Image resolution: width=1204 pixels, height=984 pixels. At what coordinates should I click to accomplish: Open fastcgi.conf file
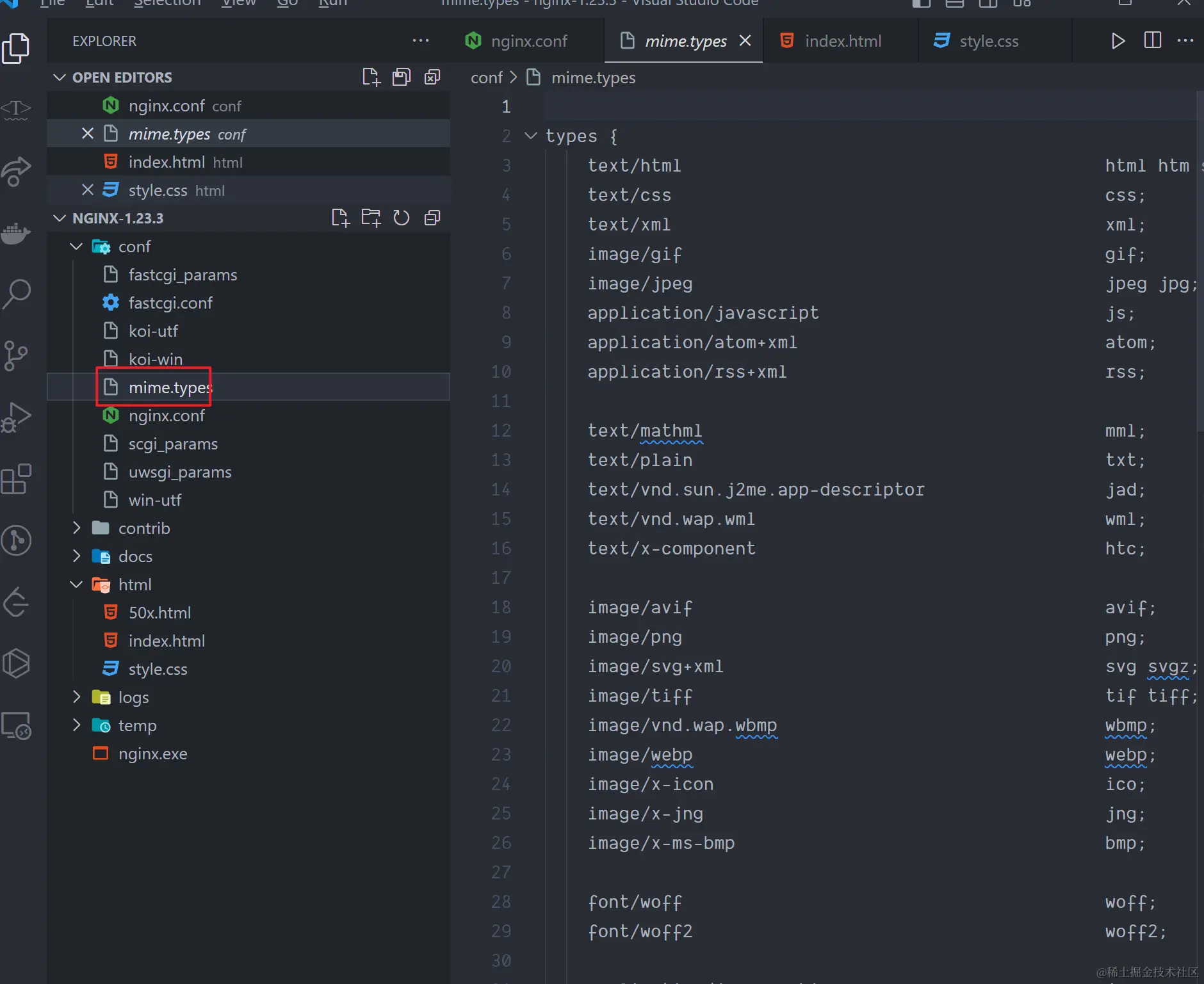pyautogui.click(x=248, y=302)
